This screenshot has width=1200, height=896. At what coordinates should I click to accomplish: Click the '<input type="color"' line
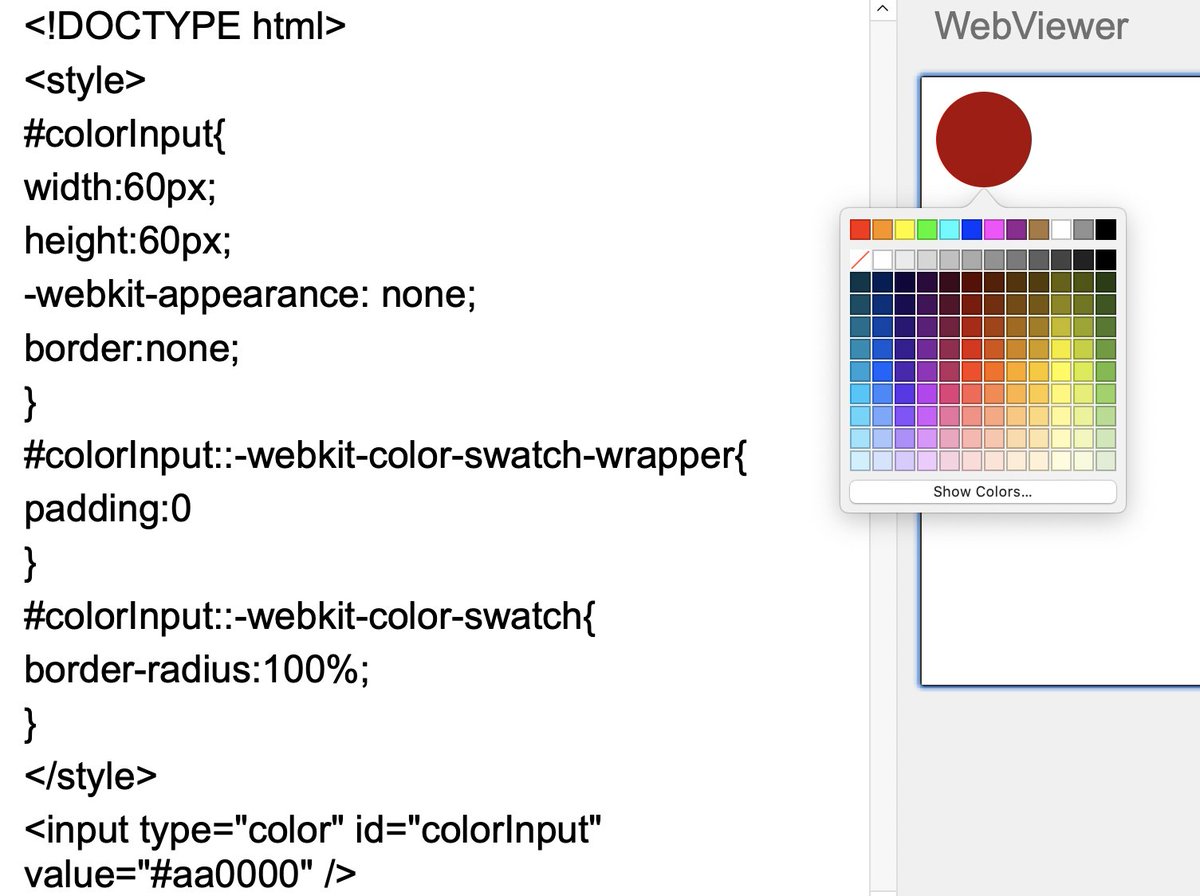(313, 832)
